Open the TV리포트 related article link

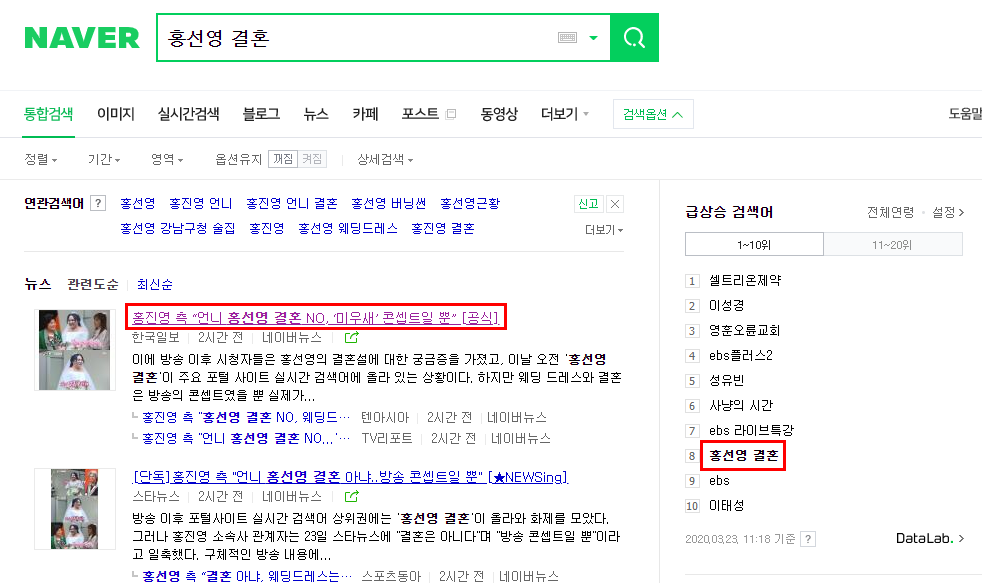pyautogui.click(x=246, y=438)
